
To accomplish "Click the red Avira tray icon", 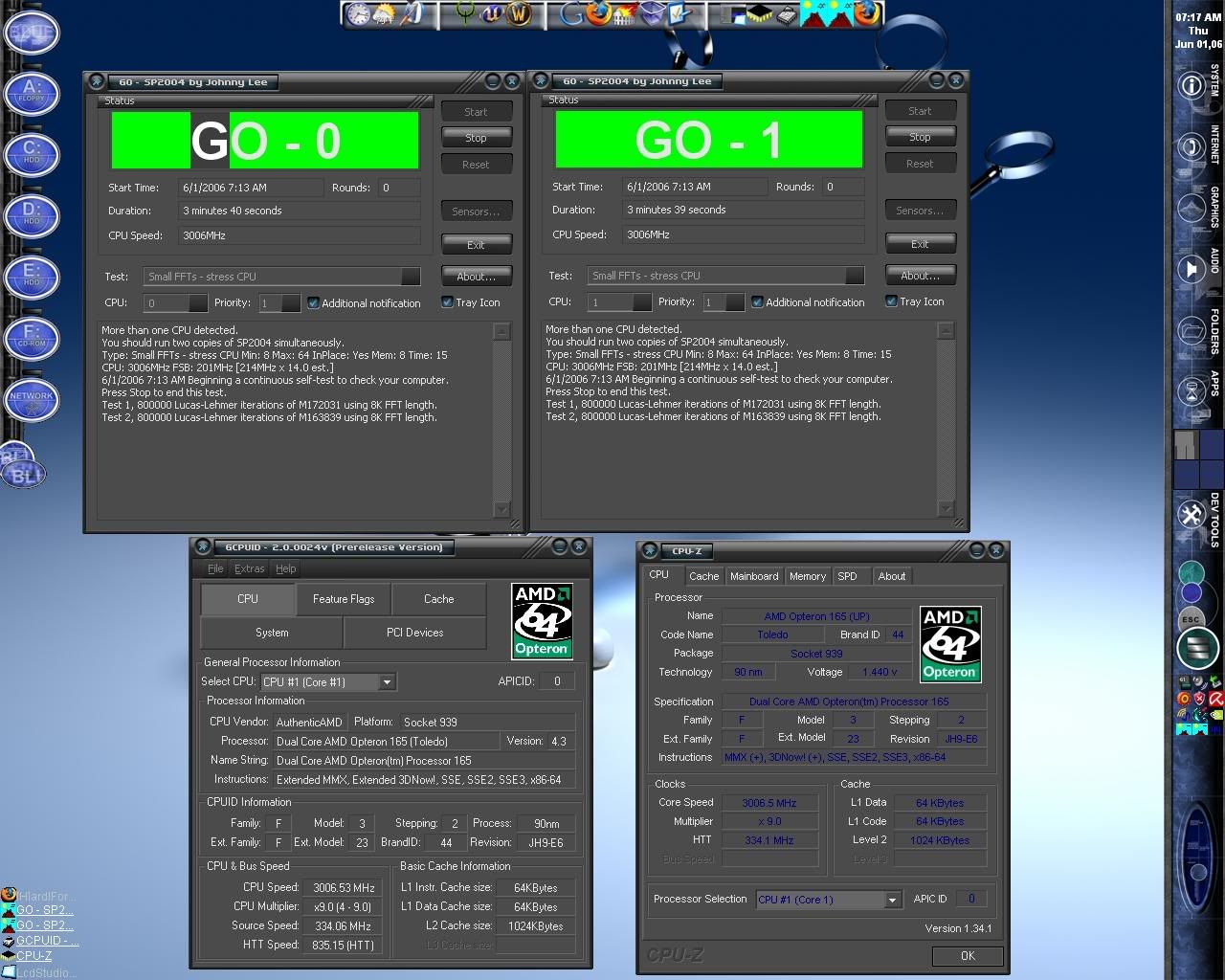I will (1216, 699).
